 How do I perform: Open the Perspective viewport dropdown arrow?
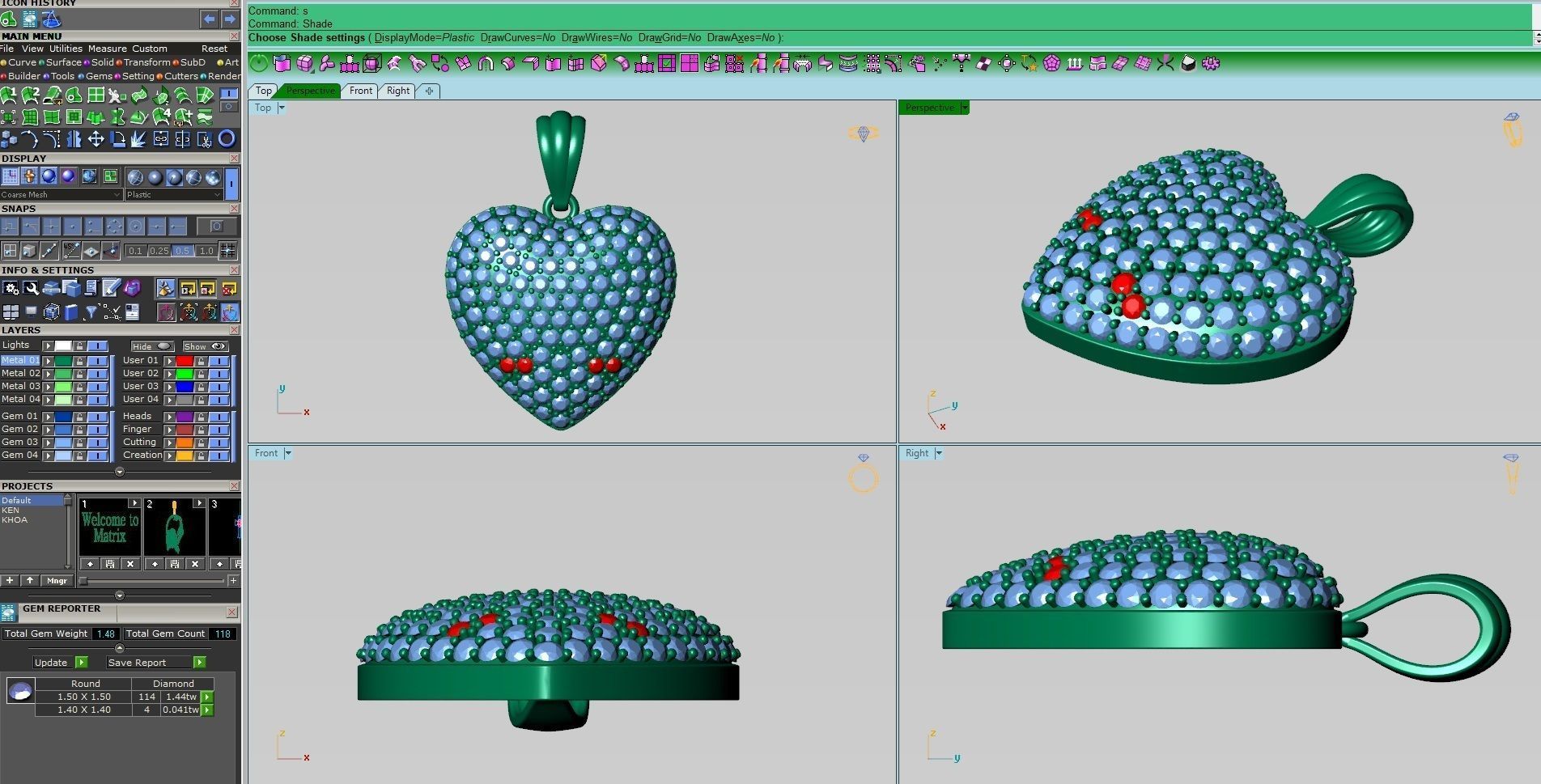(x=964, y=108)
